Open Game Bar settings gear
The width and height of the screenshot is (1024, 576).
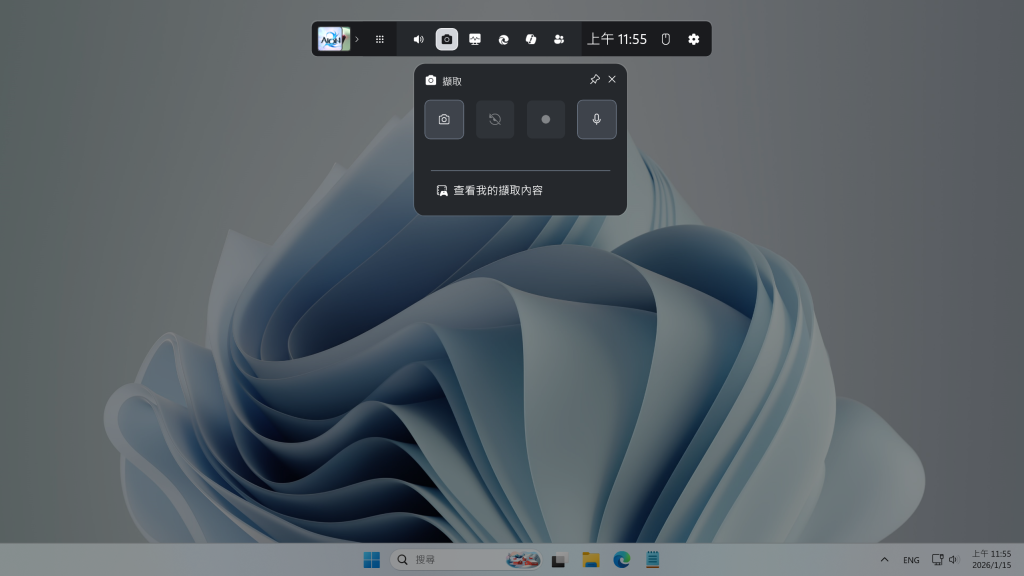(x=694, y=39)
